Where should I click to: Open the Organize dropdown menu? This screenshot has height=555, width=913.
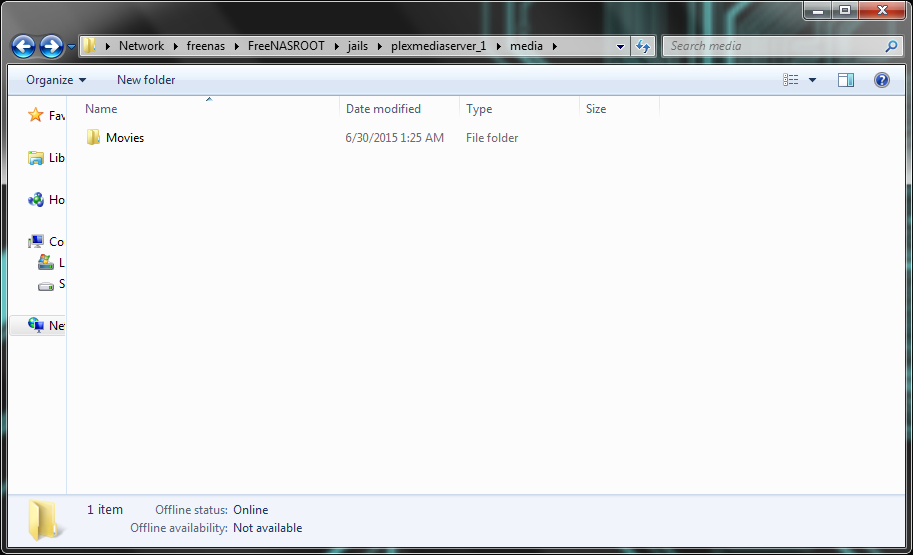click(56, 80)
